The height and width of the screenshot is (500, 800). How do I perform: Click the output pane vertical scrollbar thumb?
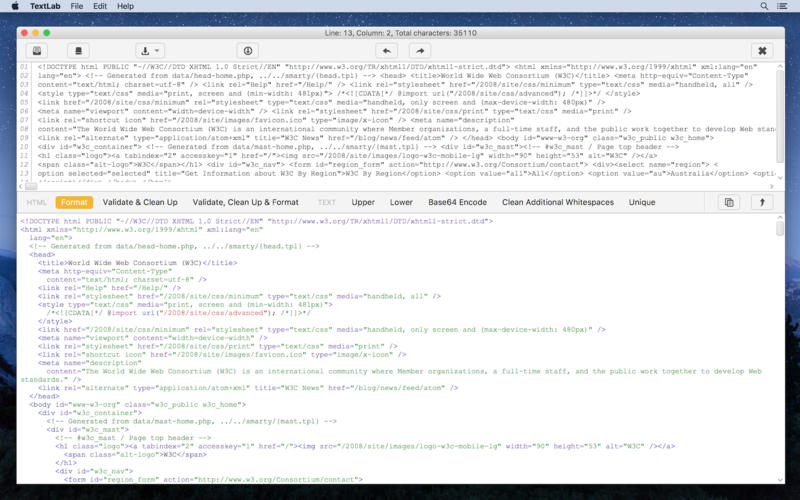[x=780, y=228]
